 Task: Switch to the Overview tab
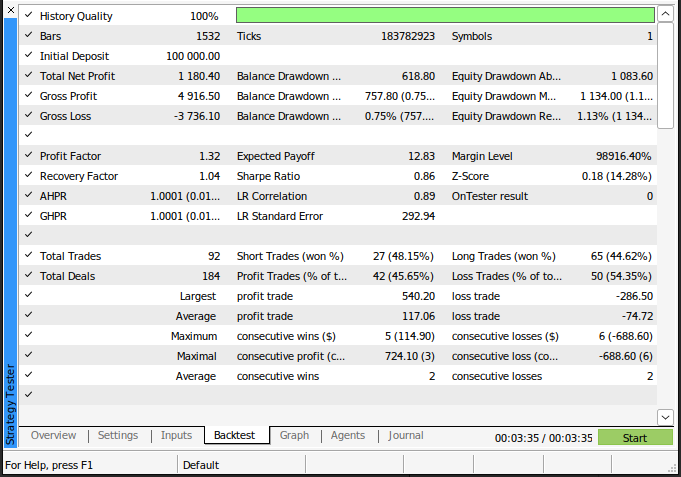point(53,435)
